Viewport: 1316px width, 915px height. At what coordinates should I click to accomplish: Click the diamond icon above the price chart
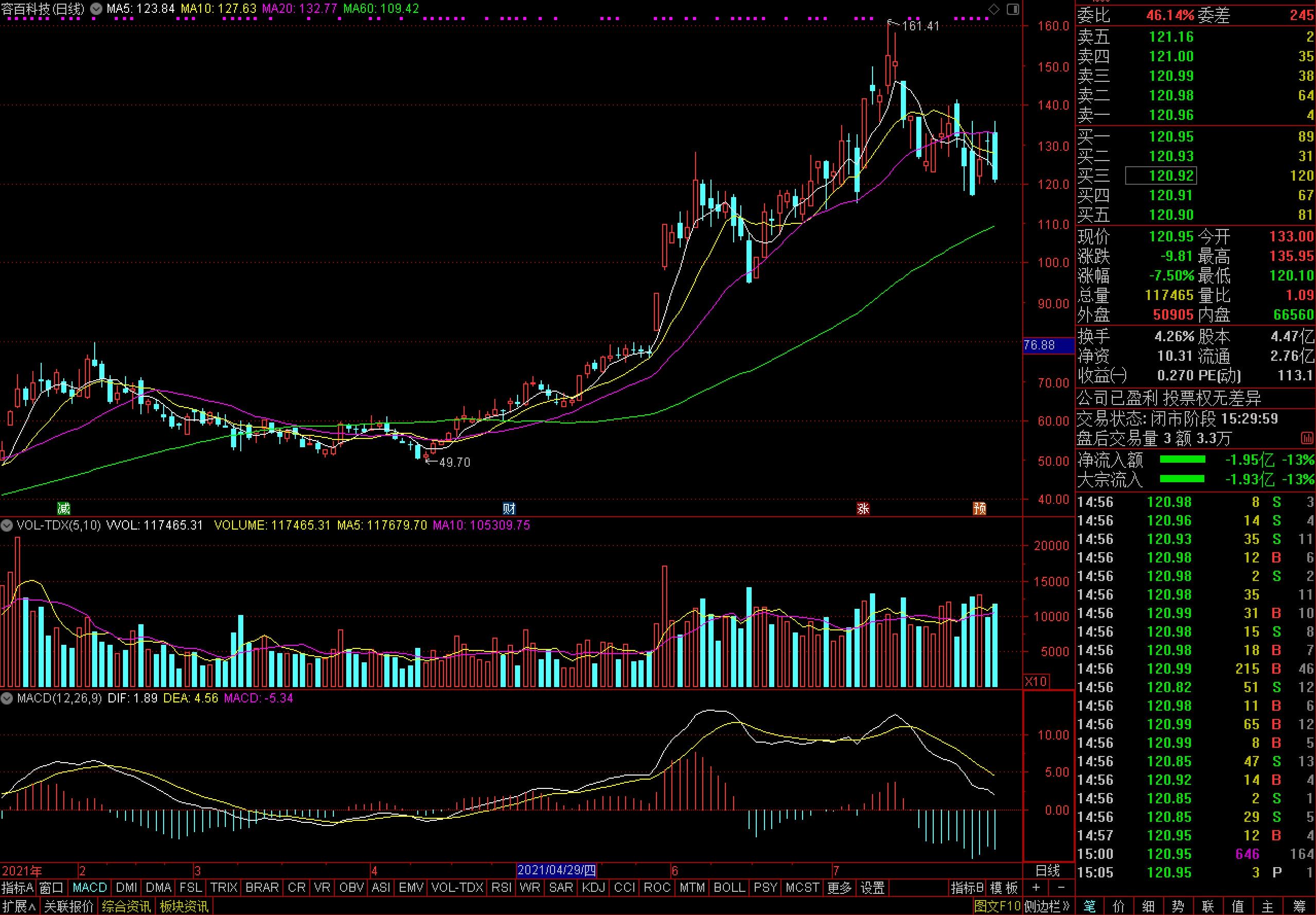(x=994, y=9)
